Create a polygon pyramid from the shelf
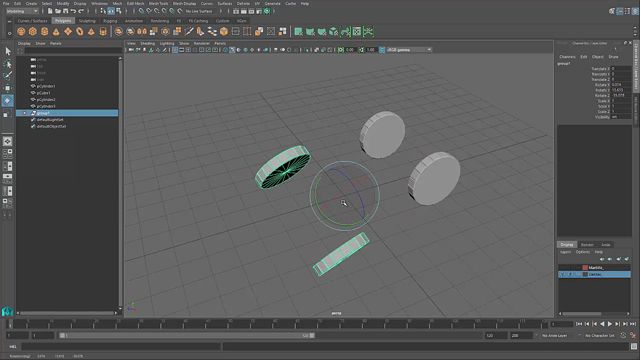 tap(91, 31)
